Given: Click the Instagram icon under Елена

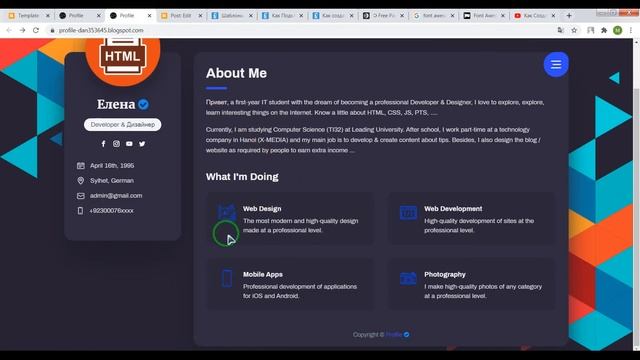Looking at the screenshot, I should coord(116,144).
